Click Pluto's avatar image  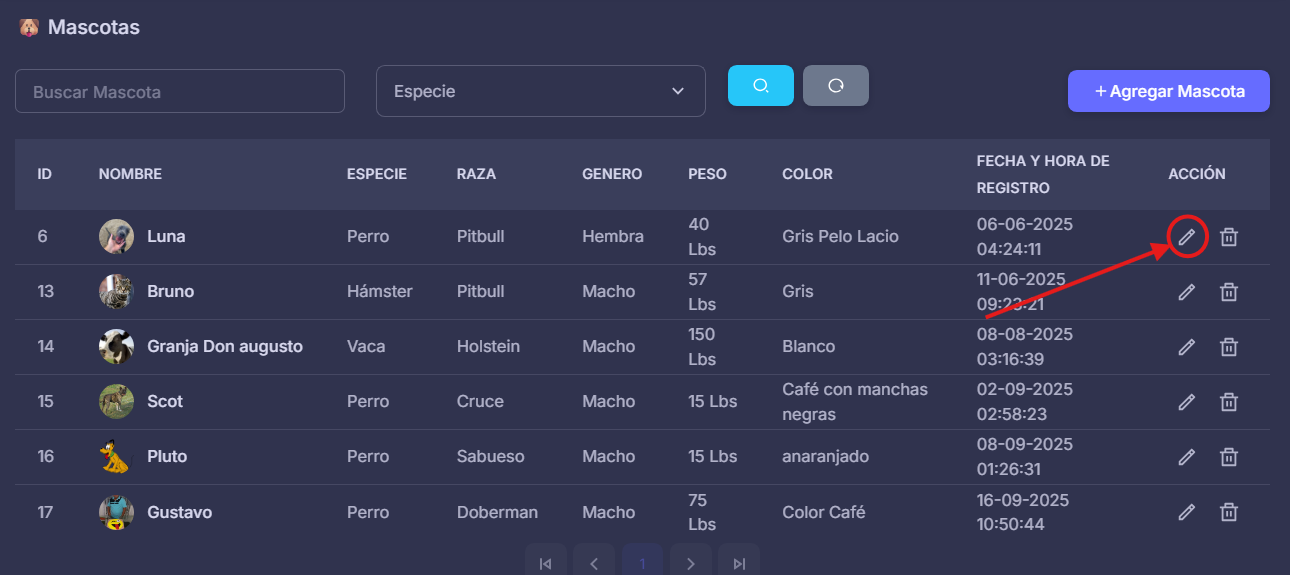[116, 457]
